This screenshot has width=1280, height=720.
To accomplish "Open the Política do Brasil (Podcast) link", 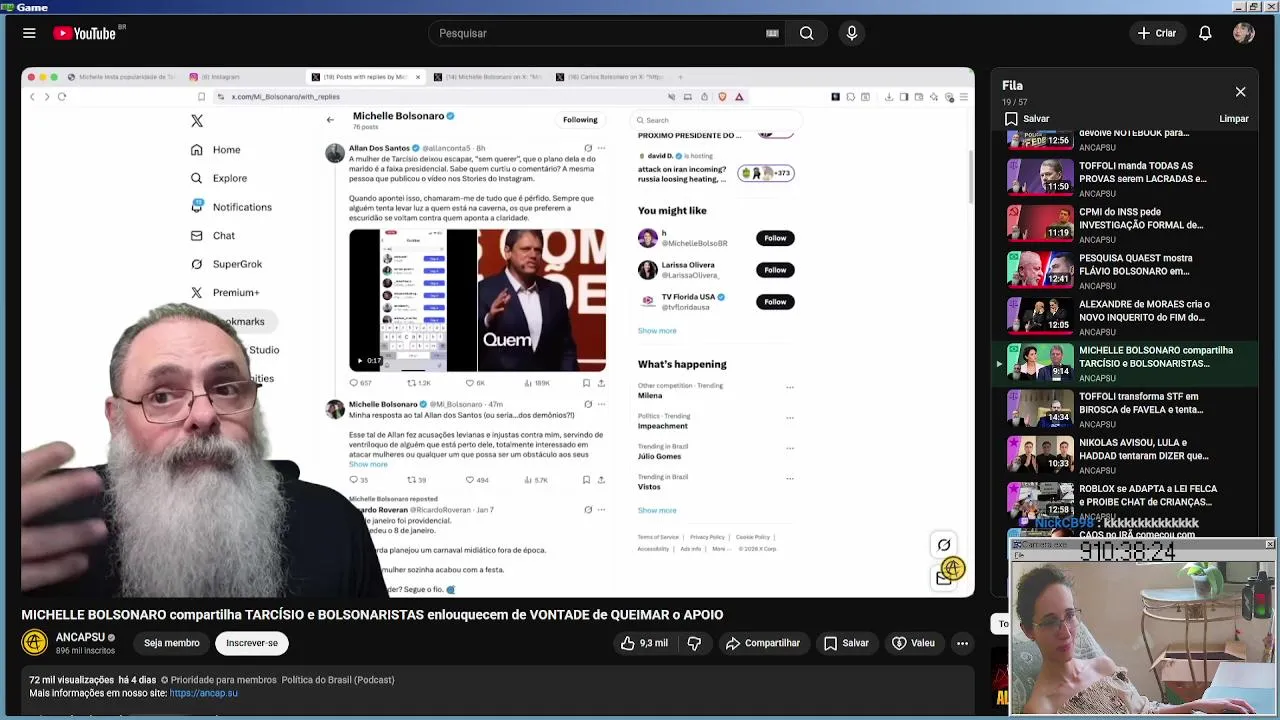I will pos(338,680).
